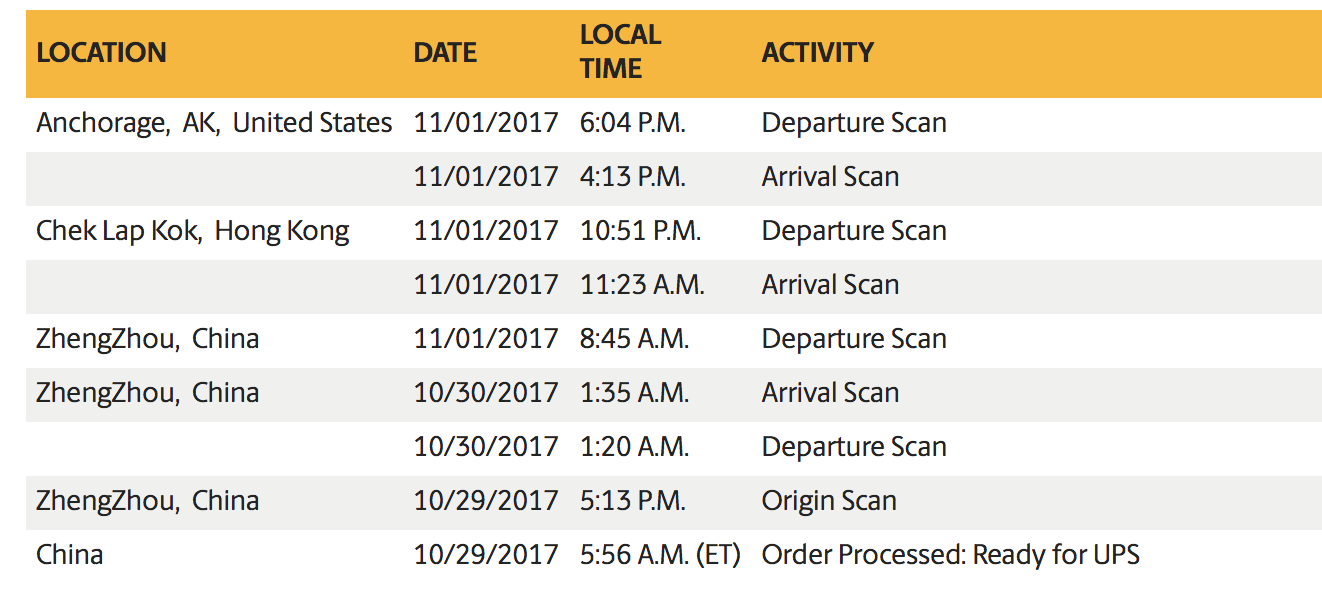Click the 5:56 A.M. (ET) time
The image size is (1322, 590).
tap(660, 555)
